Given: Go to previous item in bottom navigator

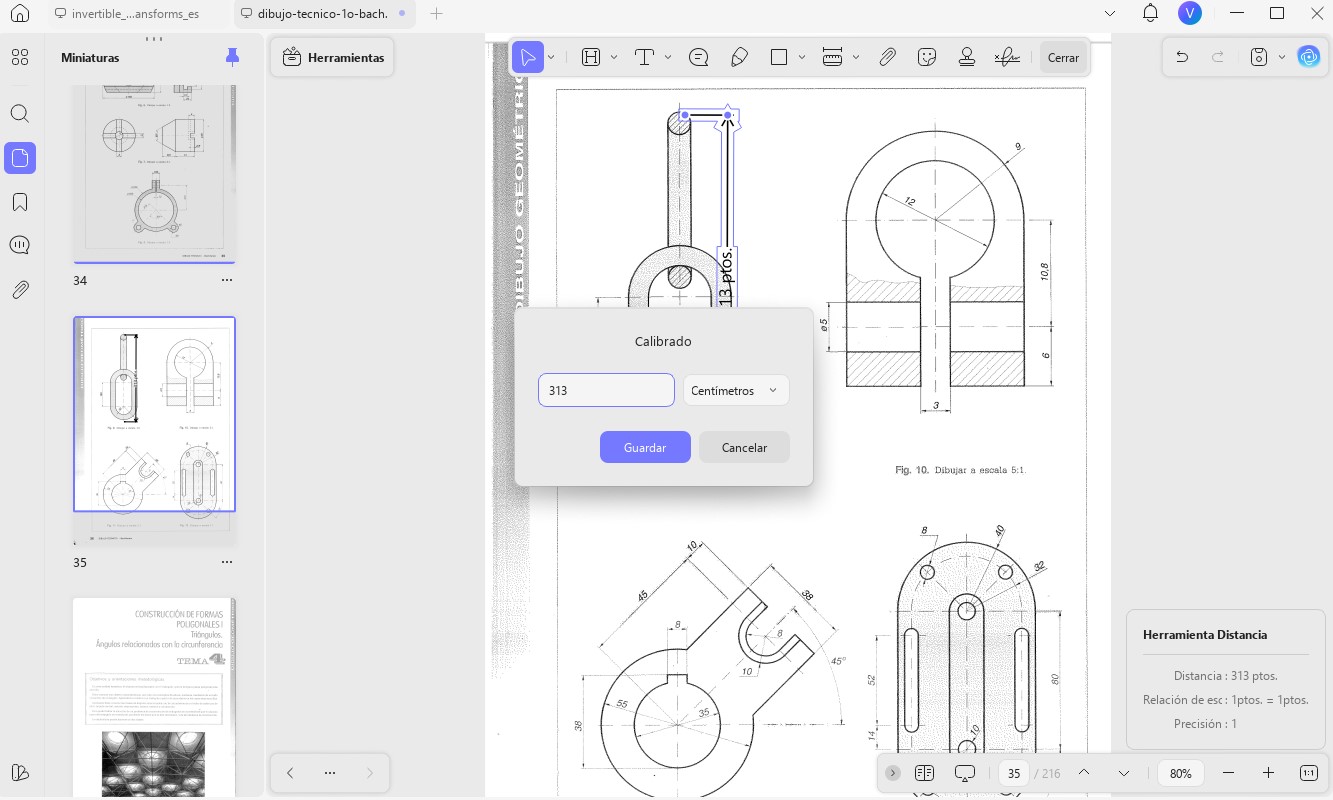Looking at the screenshot, I should 290,773.
